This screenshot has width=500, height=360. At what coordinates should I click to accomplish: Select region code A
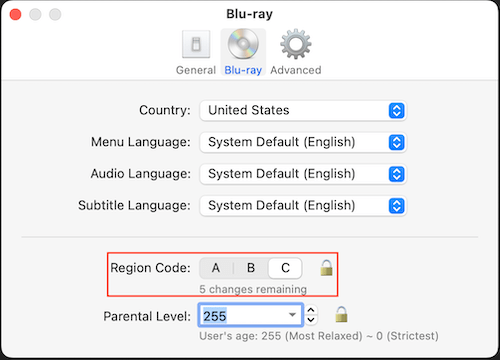[x=216, y=268]
